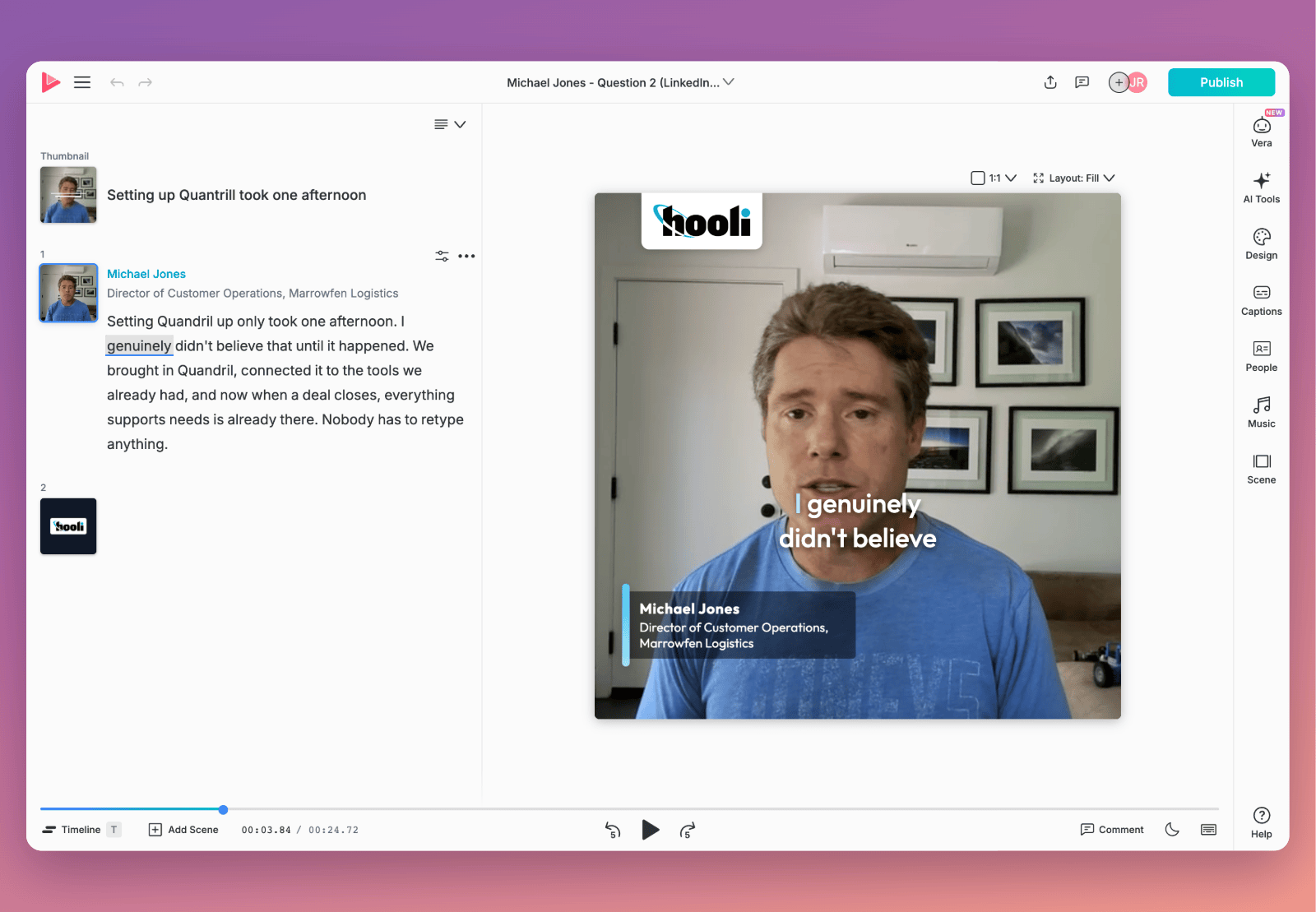The height and width of the screenshot is (912, 1316).
Task: Click the Publish button
Action: pos(1221,82)
